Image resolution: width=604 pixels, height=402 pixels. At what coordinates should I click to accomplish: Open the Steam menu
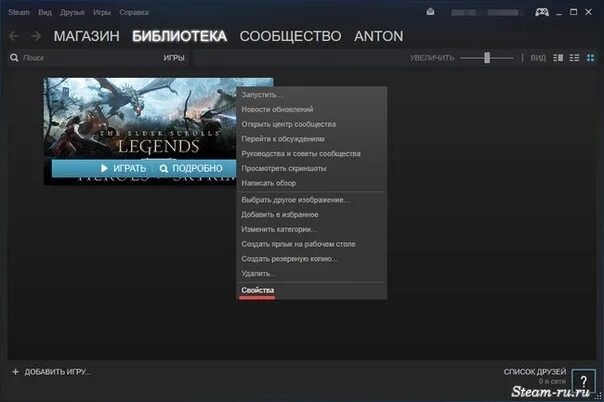coord(19,12)
